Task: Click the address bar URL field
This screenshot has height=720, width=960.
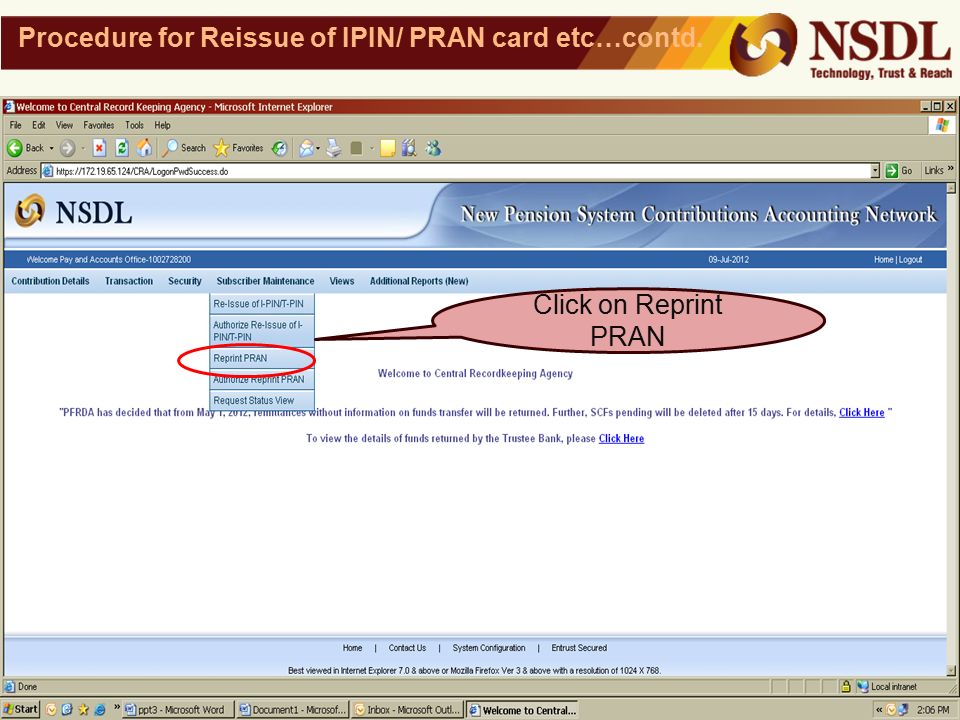Action: point(456,171)
